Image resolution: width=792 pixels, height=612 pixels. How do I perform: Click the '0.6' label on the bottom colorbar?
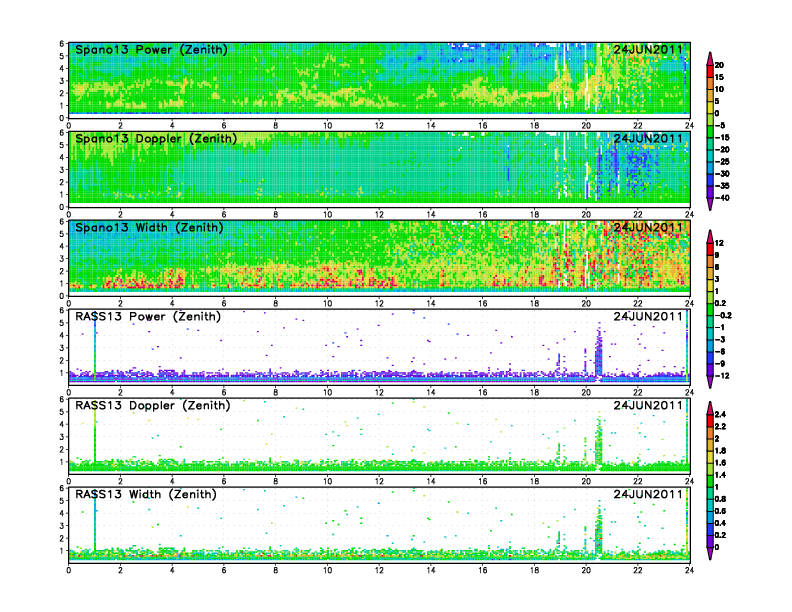721,511
